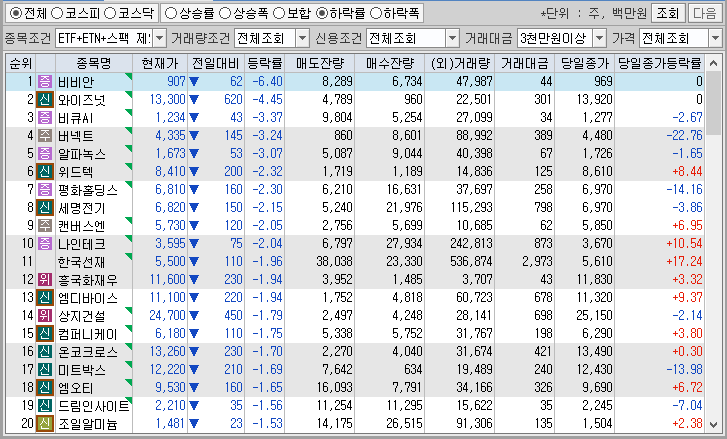Click the scrollbar down arrow
The width and height of the screenshot is (727, 439).
tap(713, 425)
